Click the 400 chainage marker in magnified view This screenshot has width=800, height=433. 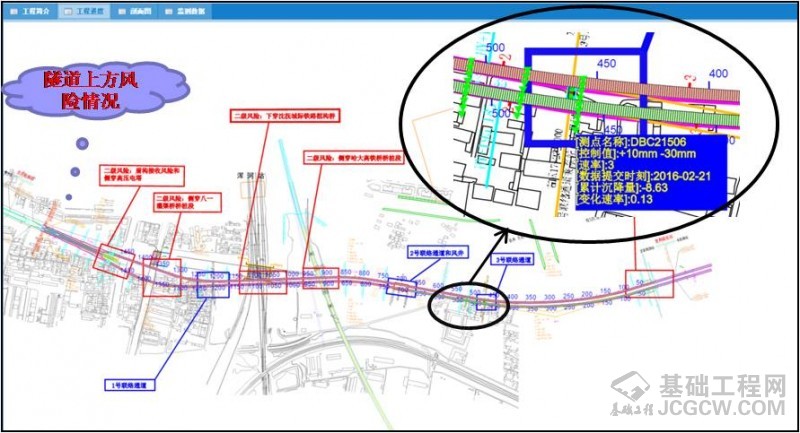717,75
